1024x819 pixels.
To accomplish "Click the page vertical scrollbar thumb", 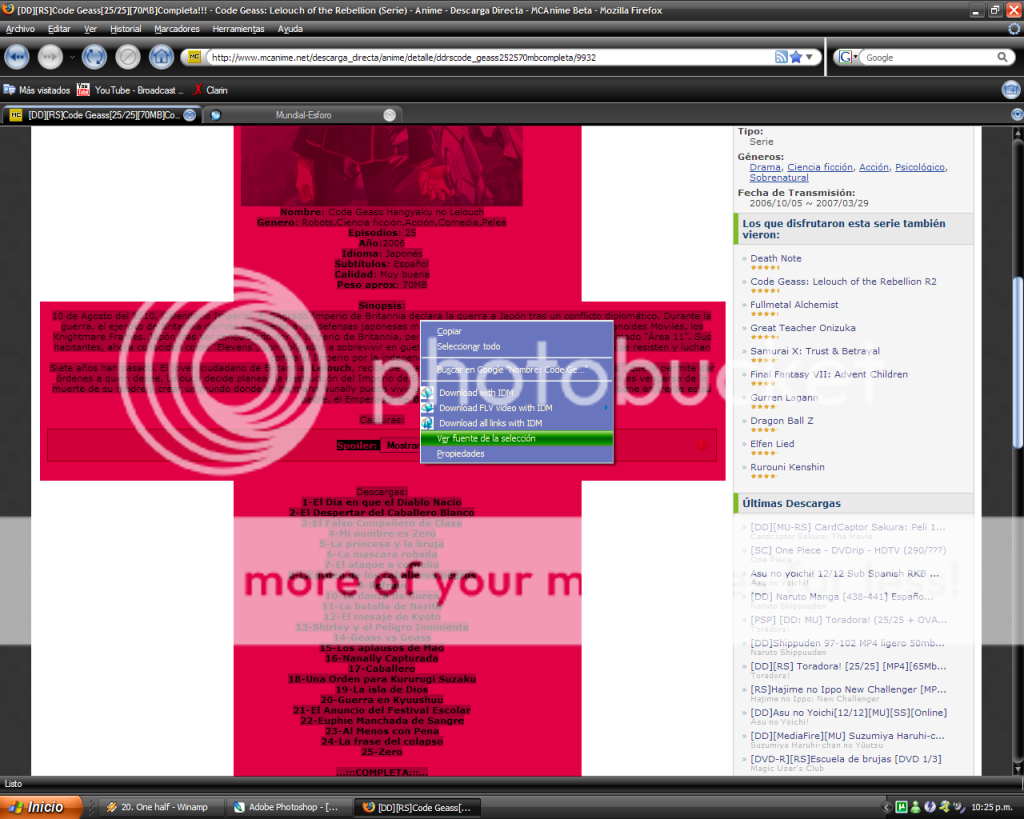I will 1017,362.
